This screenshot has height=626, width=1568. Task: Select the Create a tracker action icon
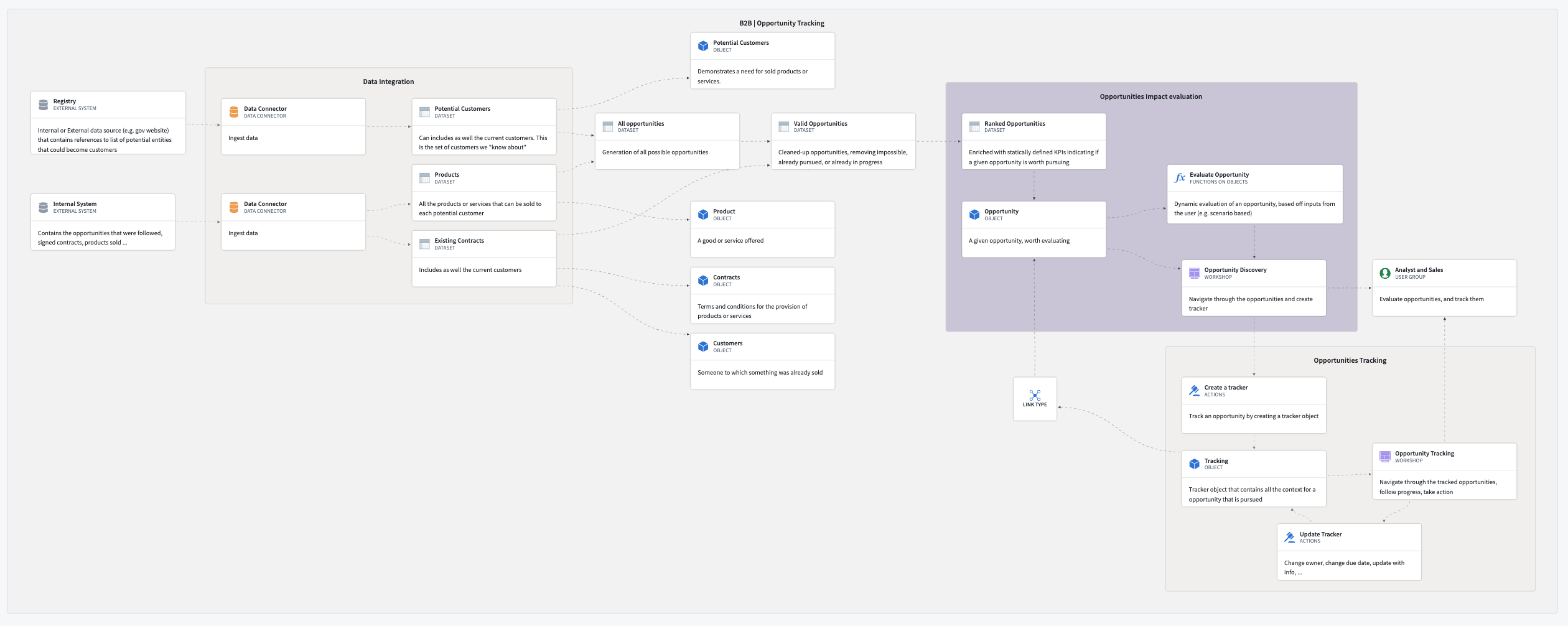tap(1194, 391)
